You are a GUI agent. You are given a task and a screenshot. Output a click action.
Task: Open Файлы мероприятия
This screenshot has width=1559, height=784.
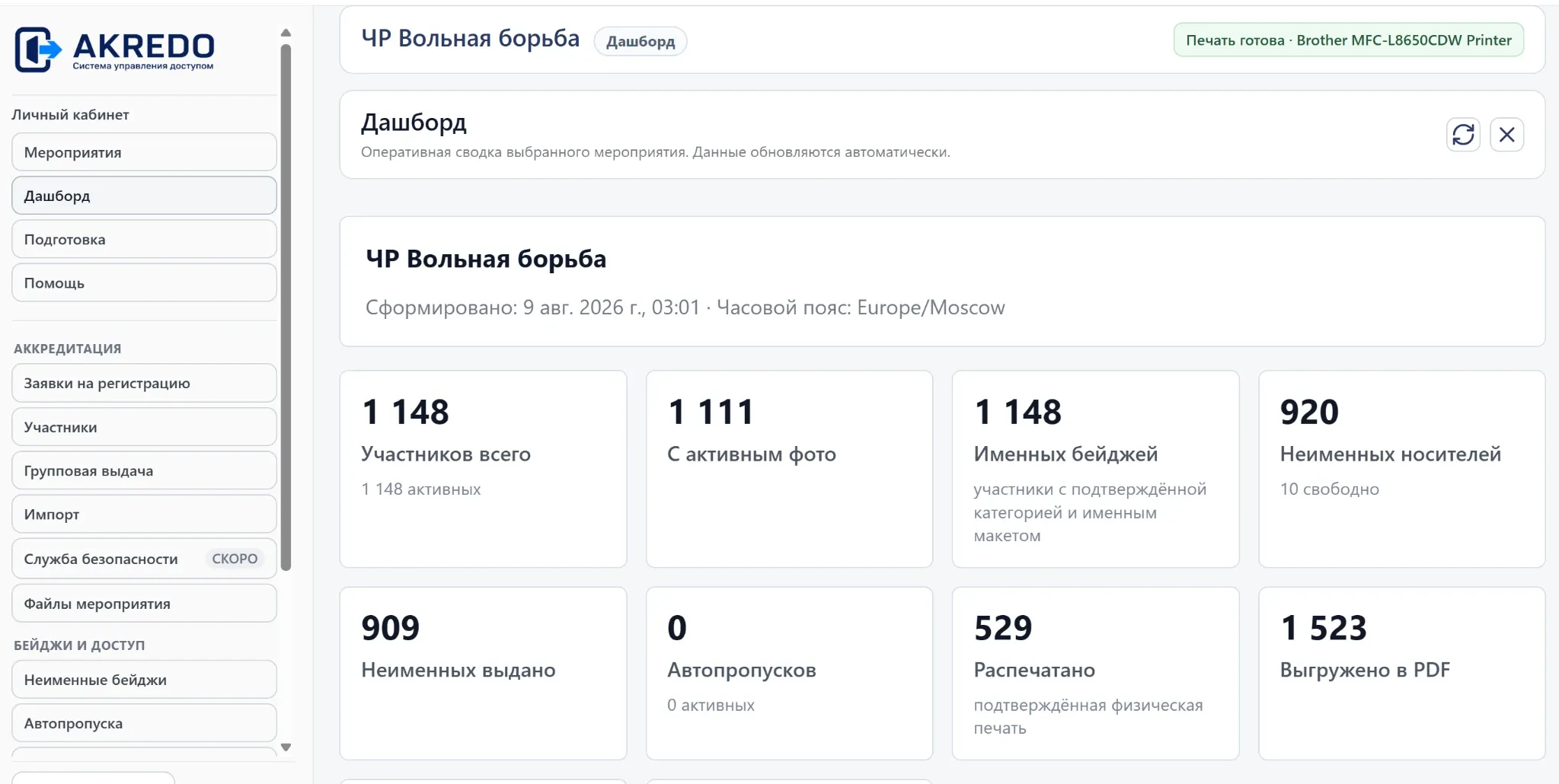click(144, 604)
